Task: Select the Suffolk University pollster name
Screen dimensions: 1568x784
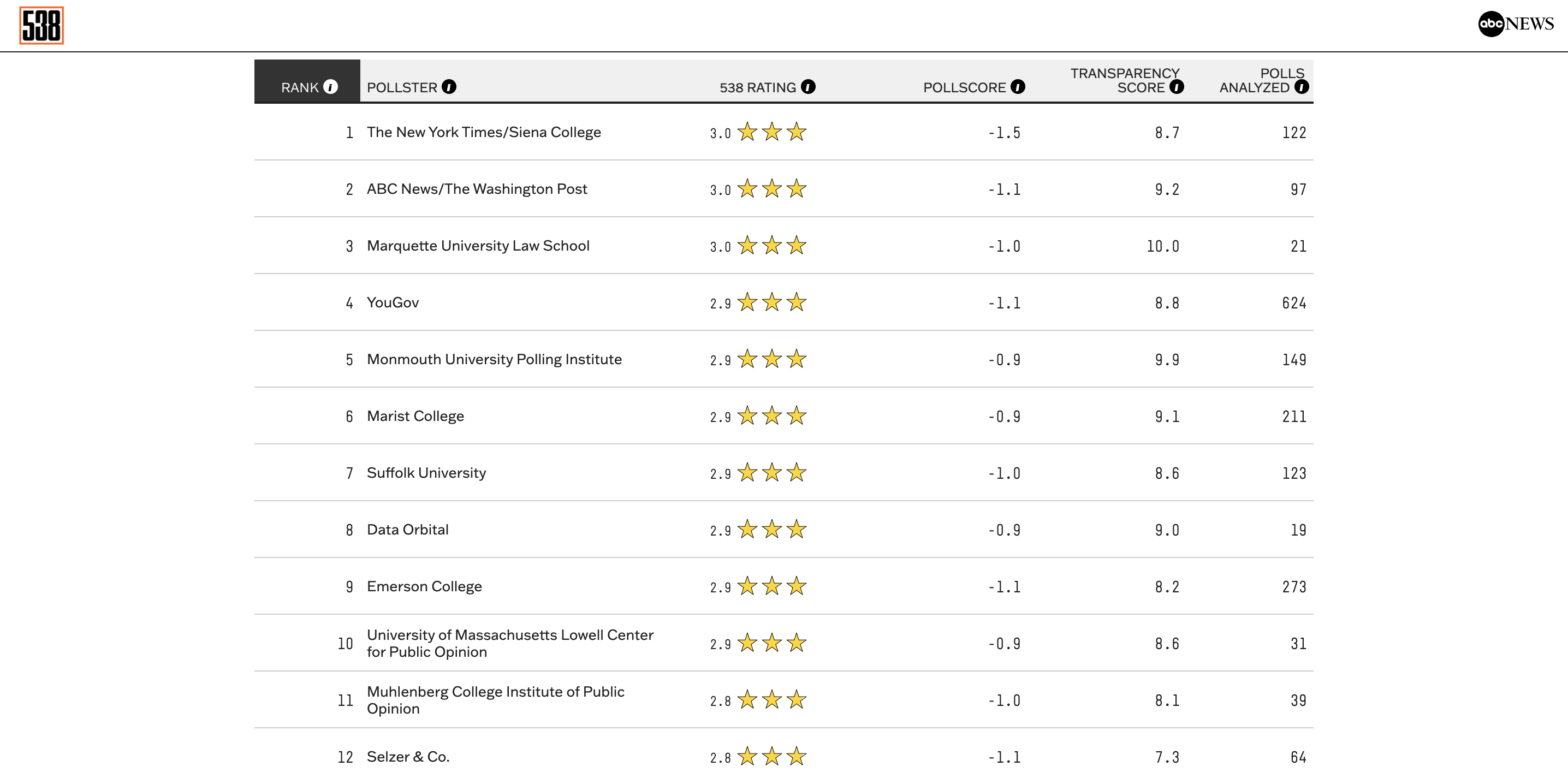Action: (426, 472)
